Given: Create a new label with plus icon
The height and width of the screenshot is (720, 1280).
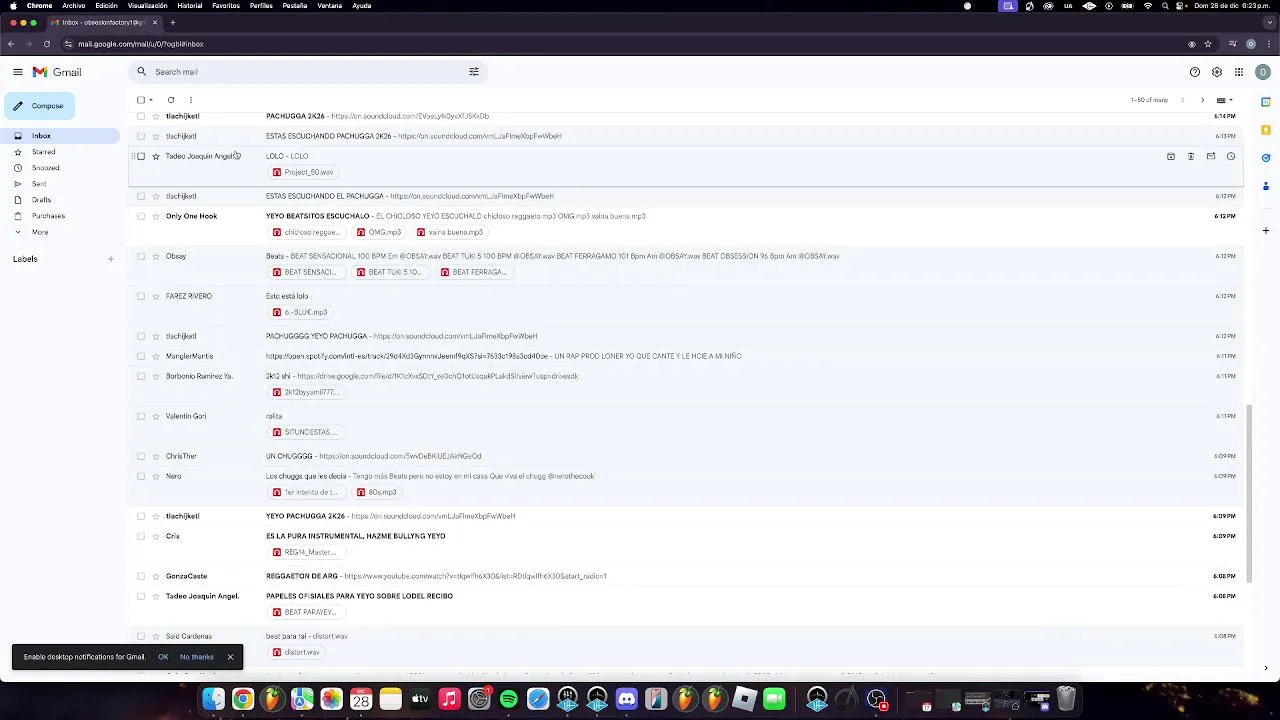Looking at the screenshot, I should click(110, 259).
